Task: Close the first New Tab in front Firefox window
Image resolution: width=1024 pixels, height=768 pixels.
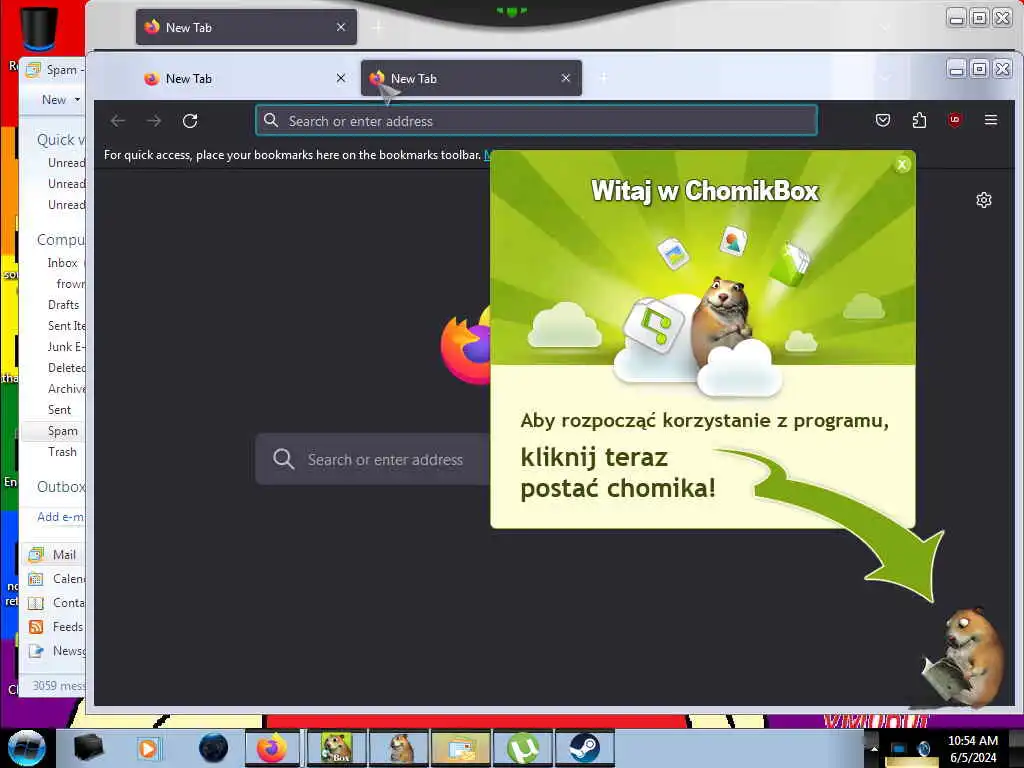Action: 341,78
